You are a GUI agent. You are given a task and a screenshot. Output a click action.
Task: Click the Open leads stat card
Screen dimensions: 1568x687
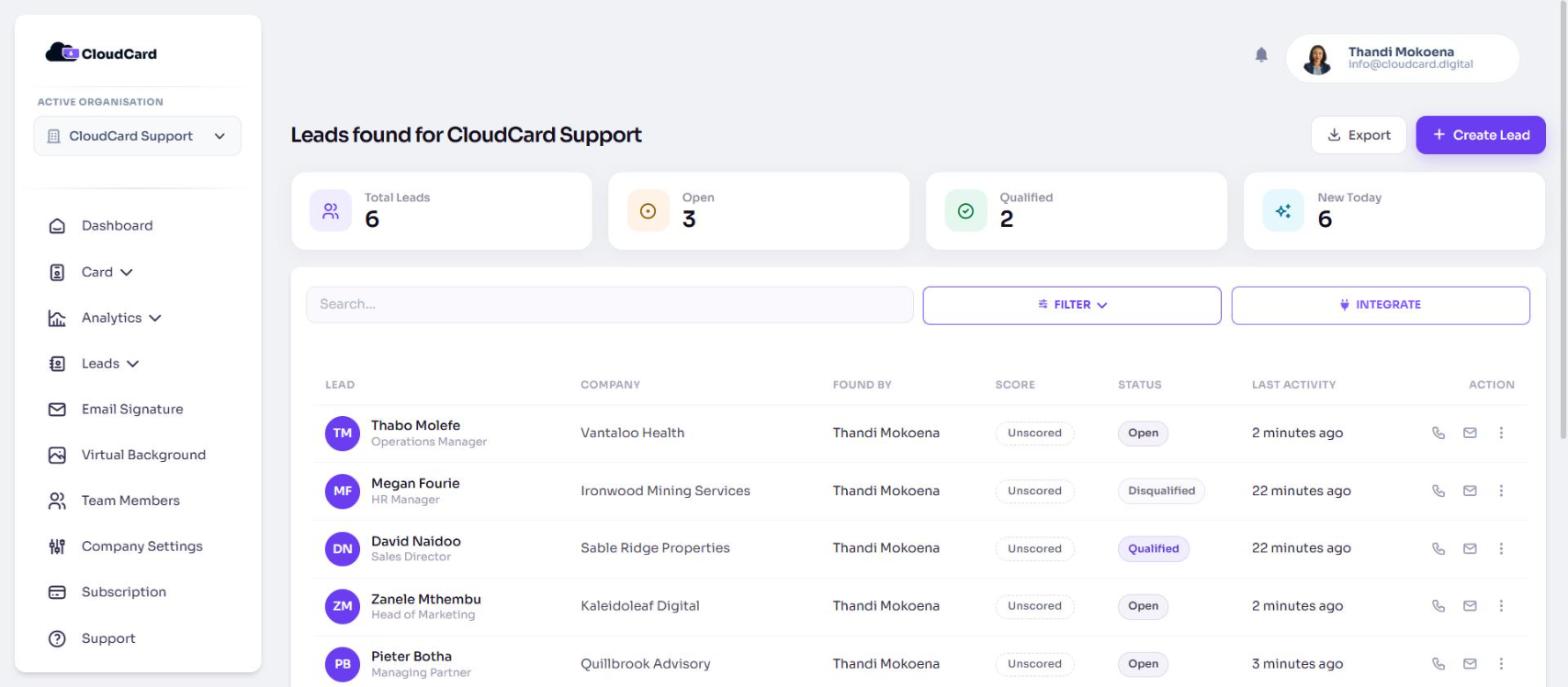759,211
